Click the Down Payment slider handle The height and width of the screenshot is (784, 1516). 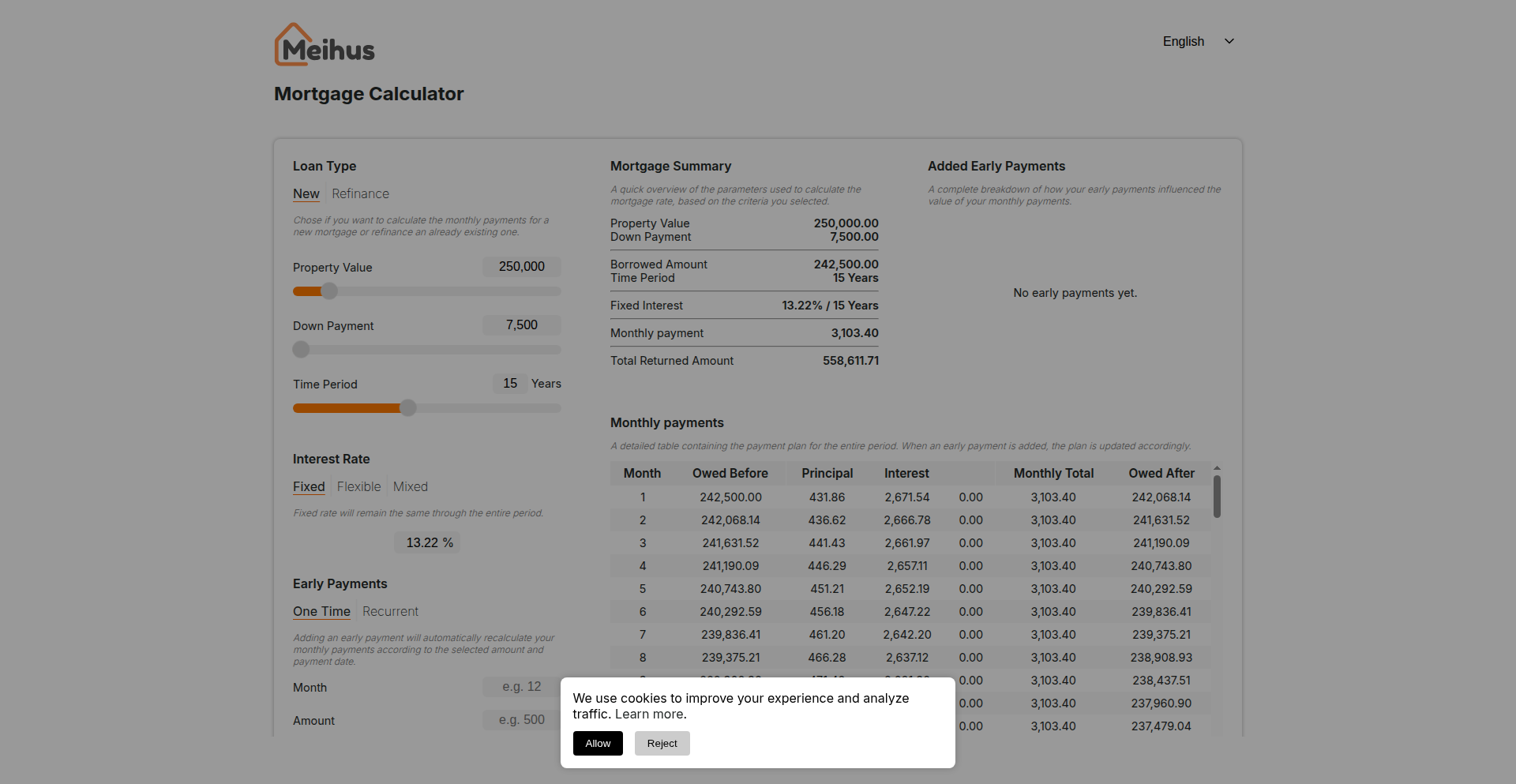tap(301, 350)
